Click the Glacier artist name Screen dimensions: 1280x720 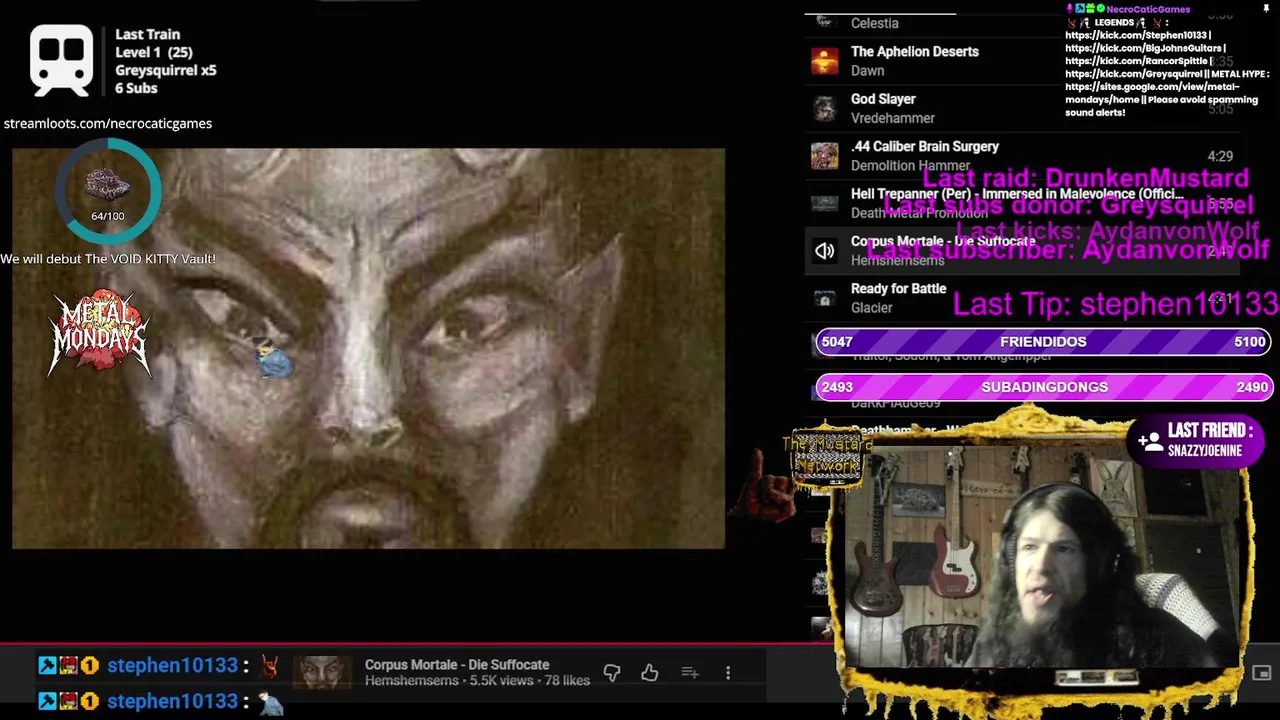coord(871,307)
